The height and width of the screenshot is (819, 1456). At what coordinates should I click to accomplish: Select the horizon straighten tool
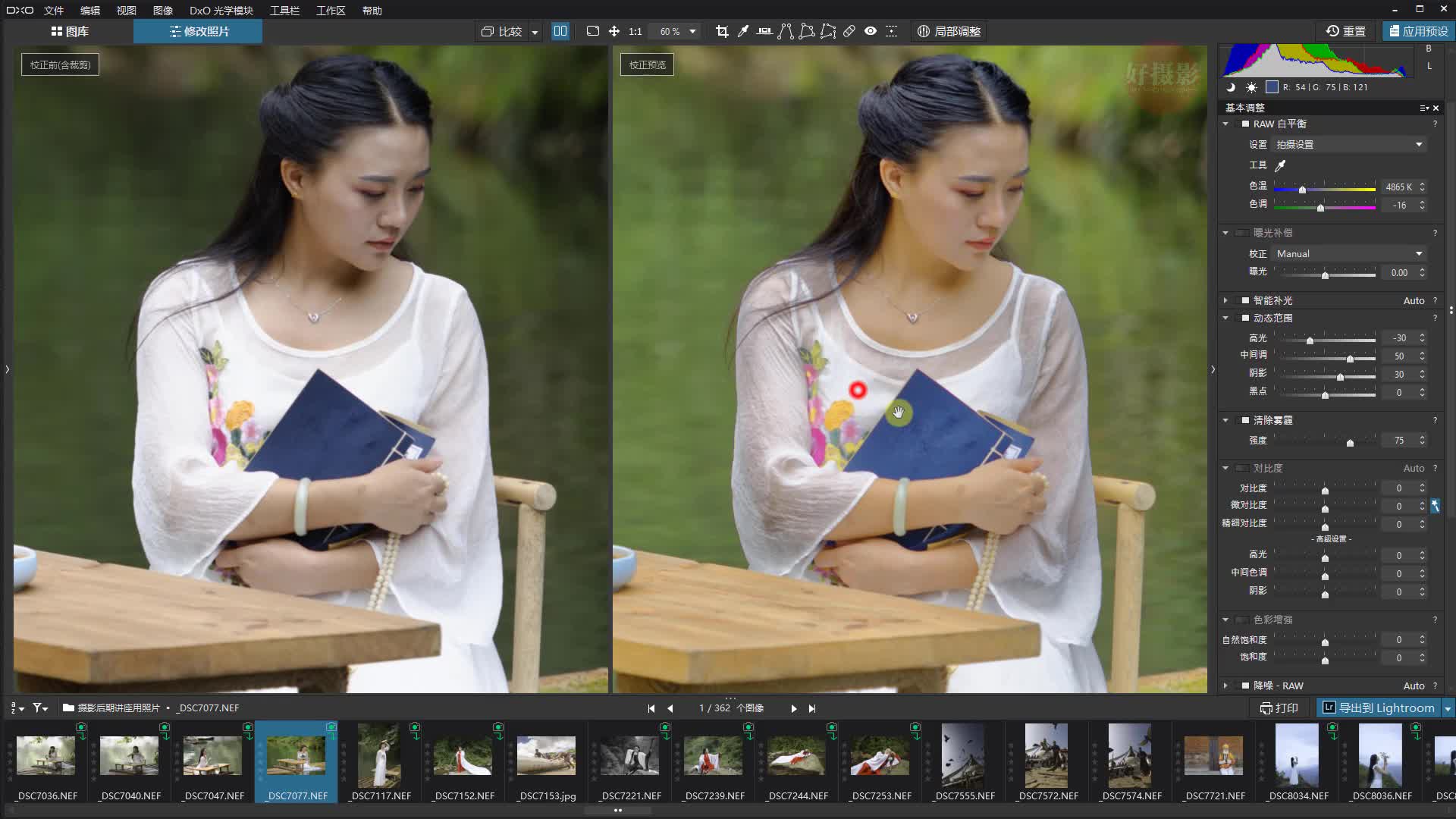765,31
